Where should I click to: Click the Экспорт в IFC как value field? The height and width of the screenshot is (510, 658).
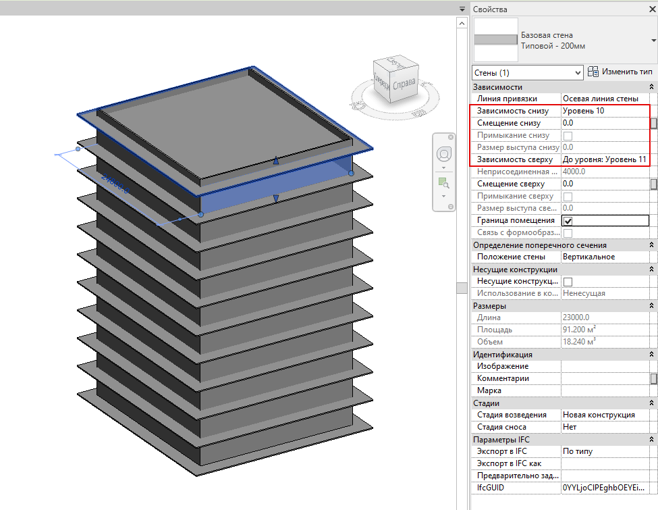tap(605, 464)
